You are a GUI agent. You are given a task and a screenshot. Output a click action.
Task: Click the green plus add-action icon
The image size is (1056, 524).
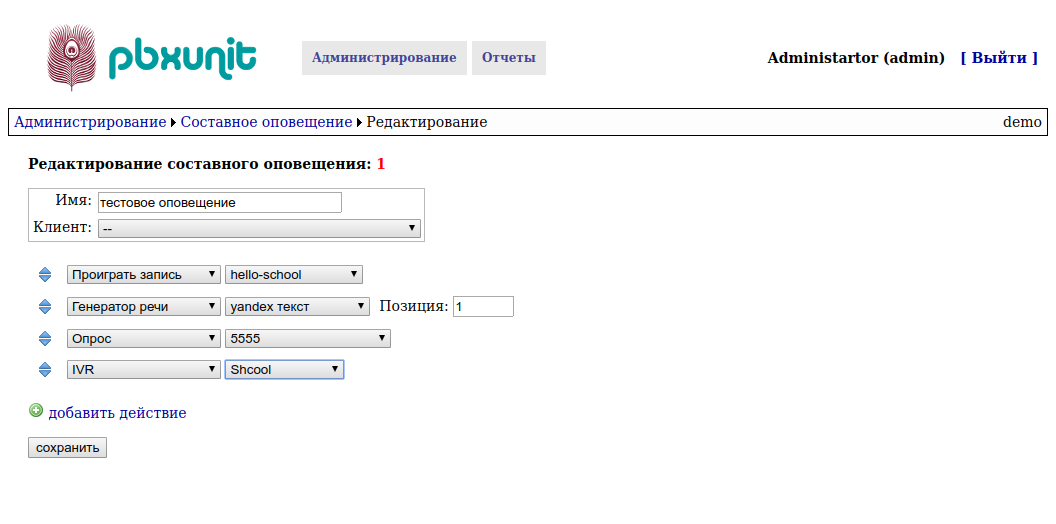click(x=36, y=410)
